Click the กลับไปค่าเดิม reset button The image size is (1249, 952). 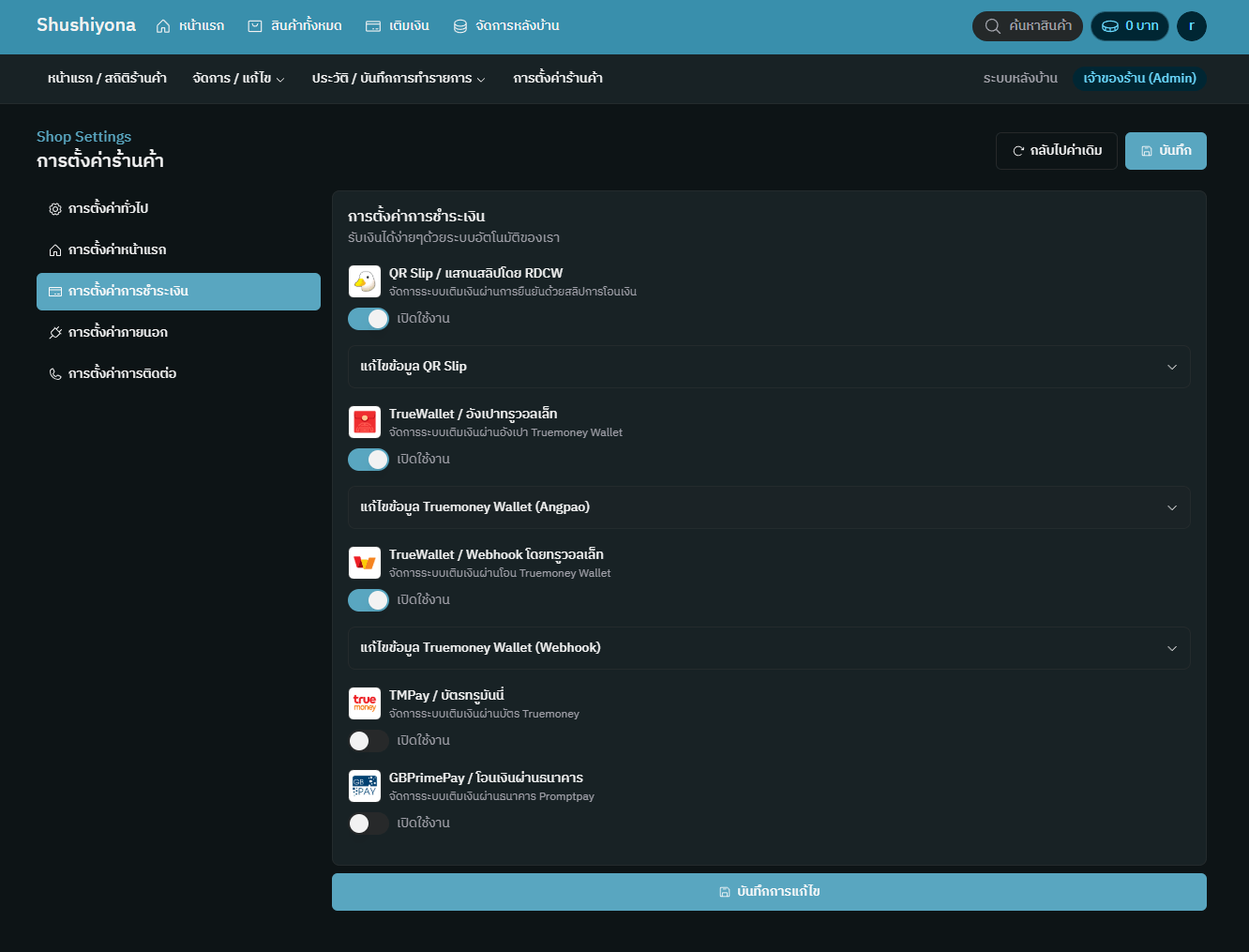(x=1056, y=151)
